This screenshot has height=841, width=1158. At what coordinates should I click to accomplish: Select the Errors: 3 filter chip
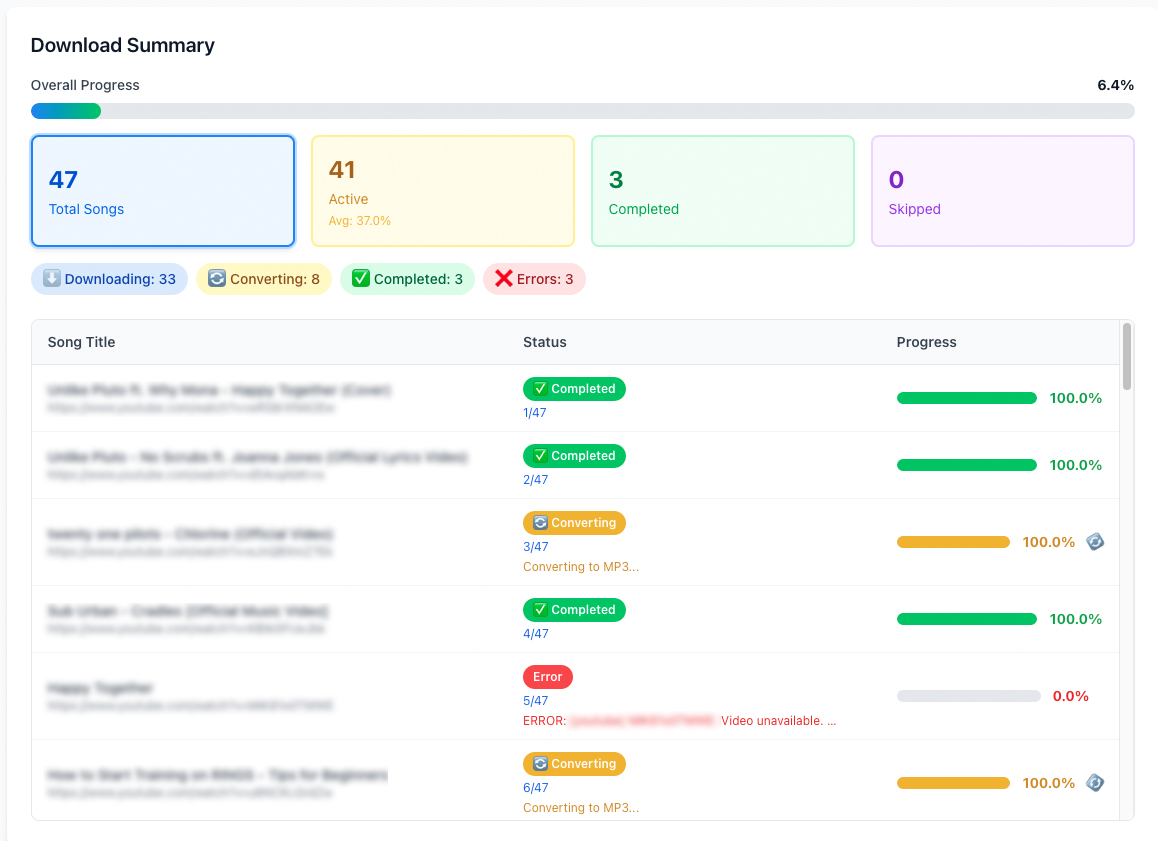point(534,279)
